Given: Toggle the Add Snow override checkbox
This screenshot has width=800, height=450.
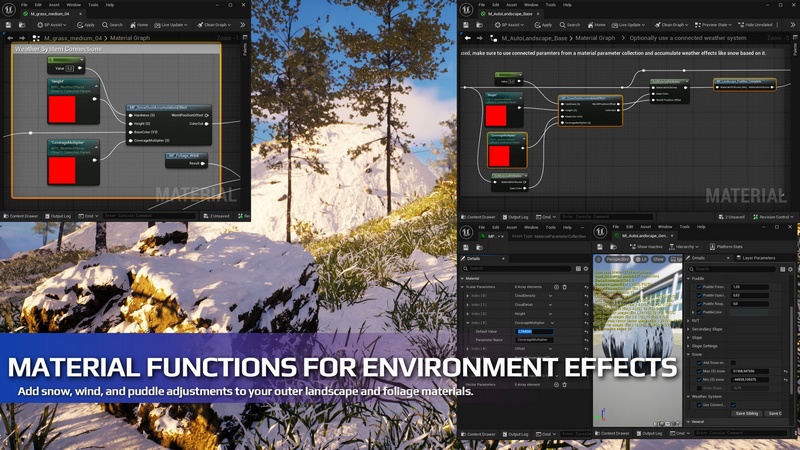Looking at the screenshot, I should (699, 362).
